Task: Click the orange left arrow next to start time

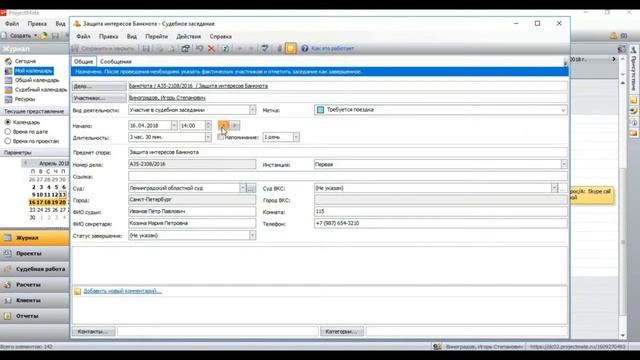Action: pos(223,125)
